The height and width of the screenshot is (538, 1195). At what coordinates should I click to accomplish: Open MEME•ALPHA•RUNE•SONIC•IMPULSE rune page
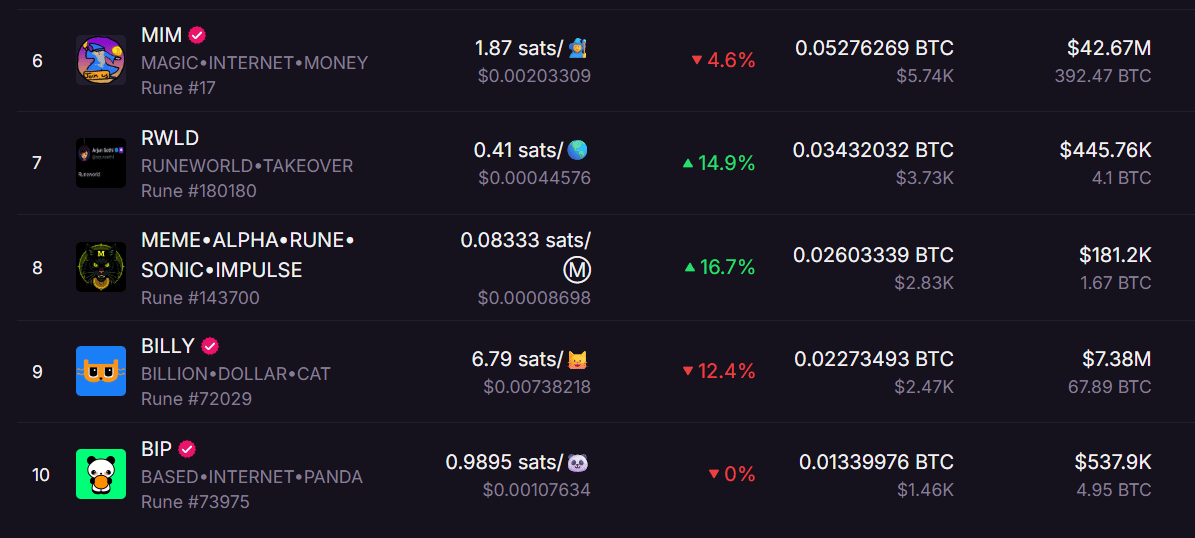[248, 255]
